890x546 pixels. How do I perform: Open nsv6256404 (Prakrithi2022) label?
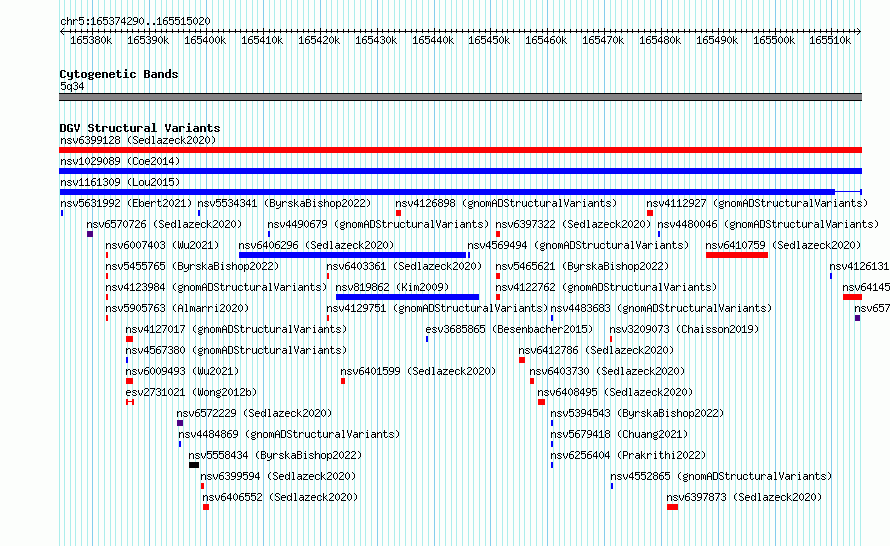(x=628, y=455)
